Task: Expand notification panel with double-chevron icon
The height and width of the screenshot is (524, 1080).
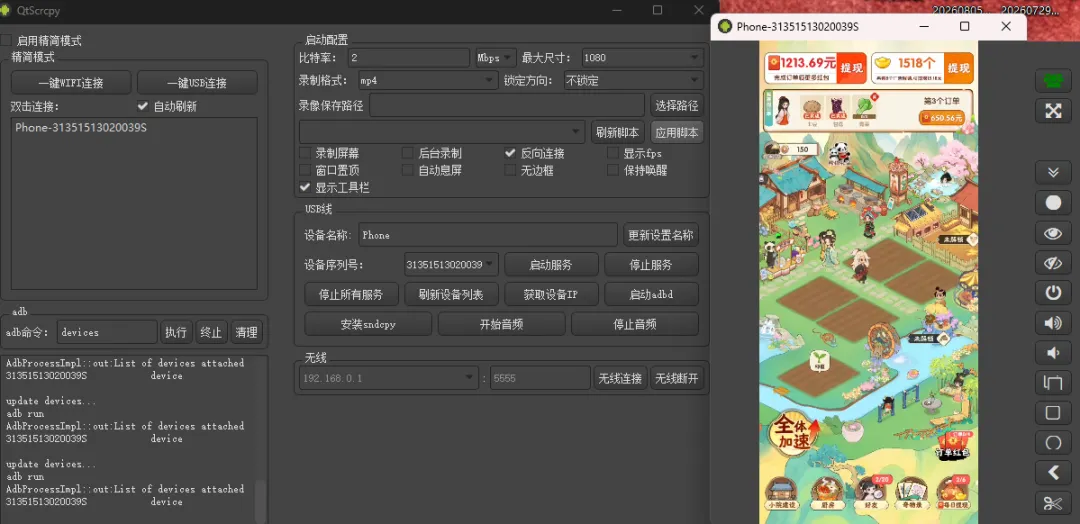Action: pyautogui.click(x=1052, y=172)
